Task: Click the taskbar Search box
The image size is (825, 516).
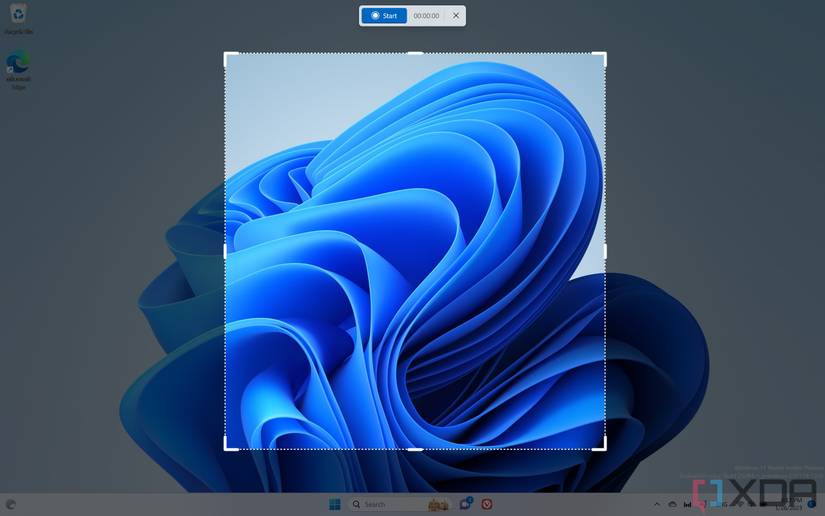Action: click(x=400, y=504)
